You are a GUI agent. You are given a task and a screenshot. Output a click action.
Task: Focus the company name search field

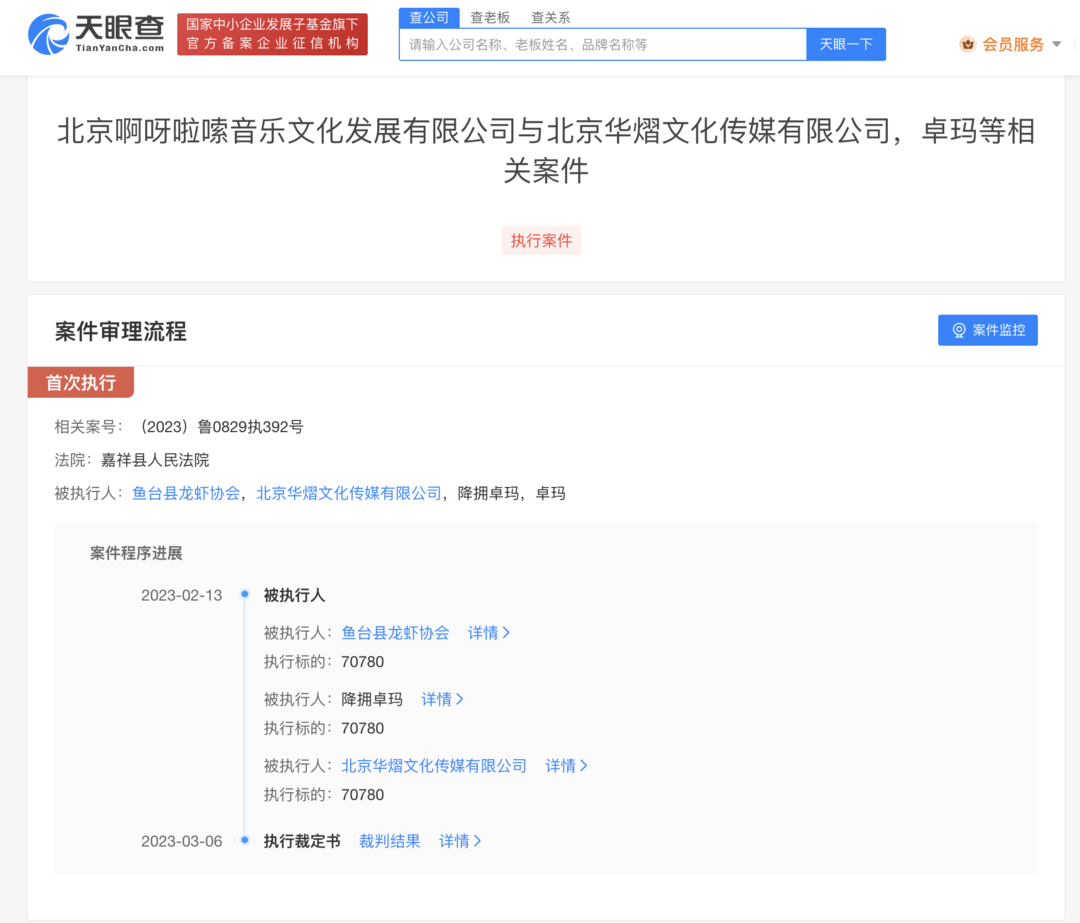(603, 45)
